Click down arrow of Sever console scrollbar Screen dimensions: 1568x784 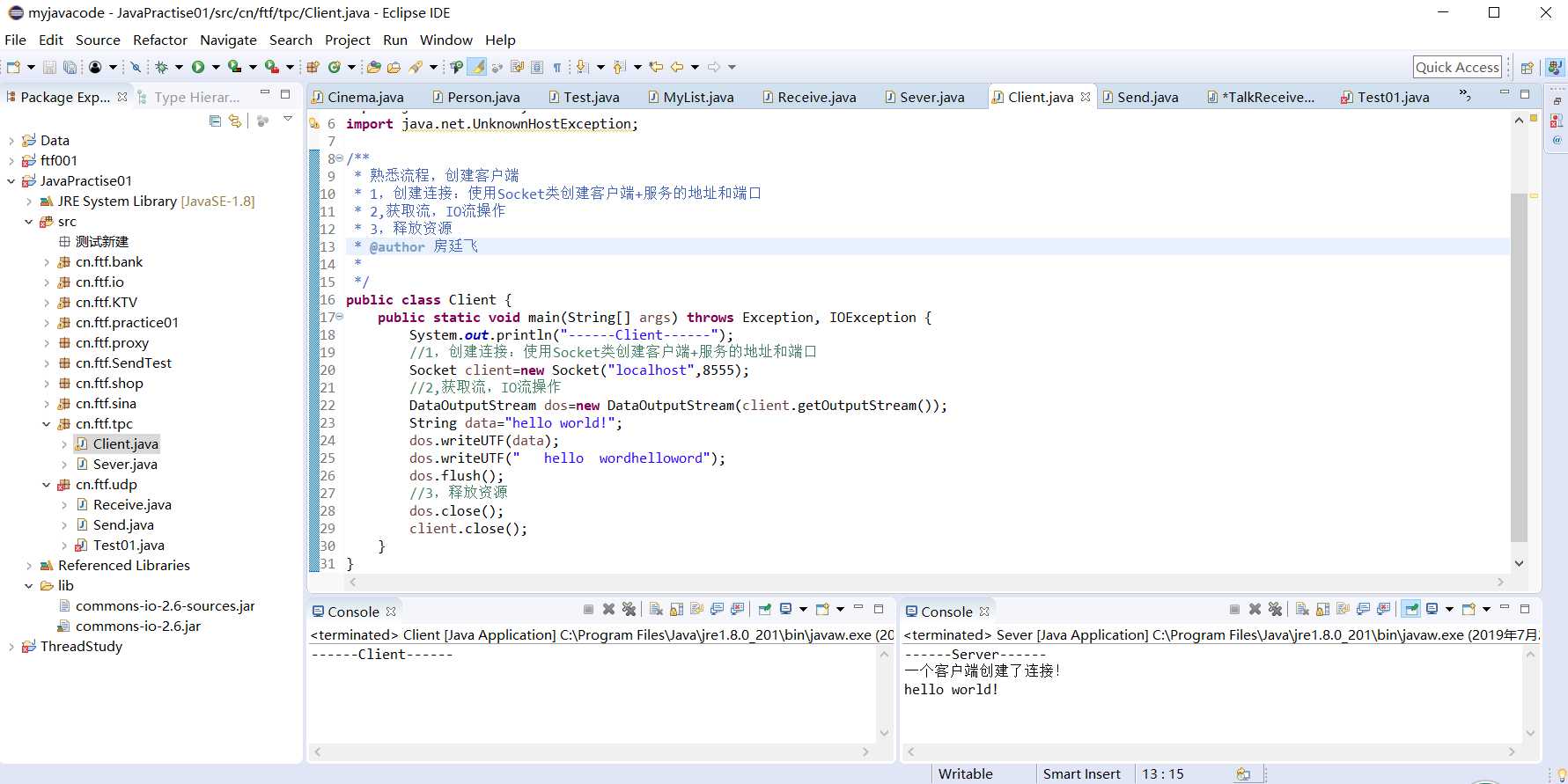coord(1530,733)
